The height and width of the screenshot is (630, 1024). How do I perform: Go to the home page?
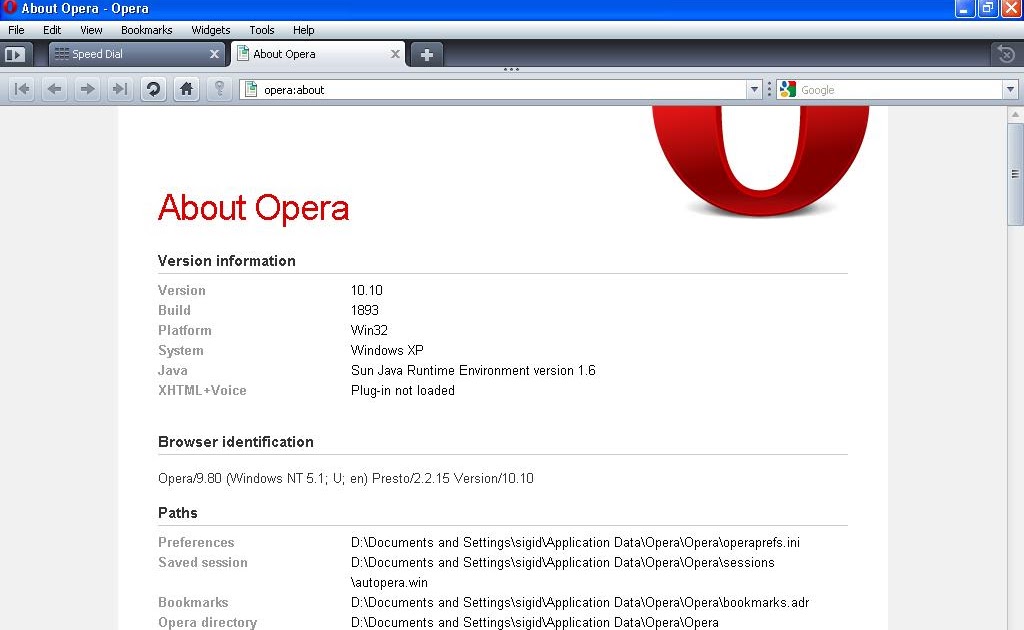pyautogui.click(x=186, y=89)
